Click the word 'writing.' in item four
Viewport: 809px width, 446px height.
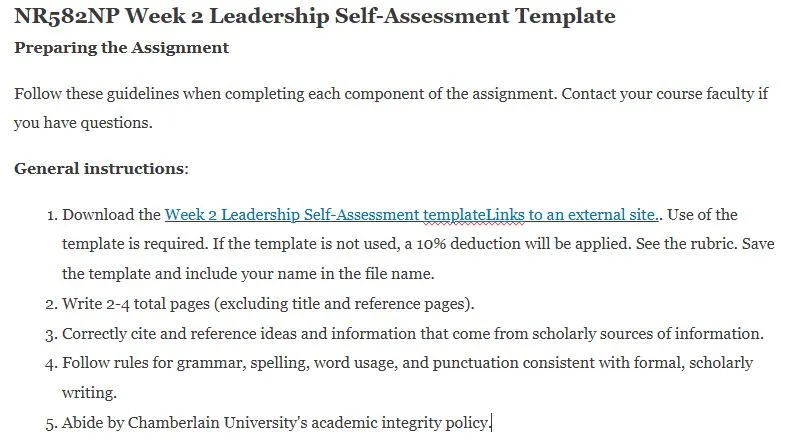[89, 393]
